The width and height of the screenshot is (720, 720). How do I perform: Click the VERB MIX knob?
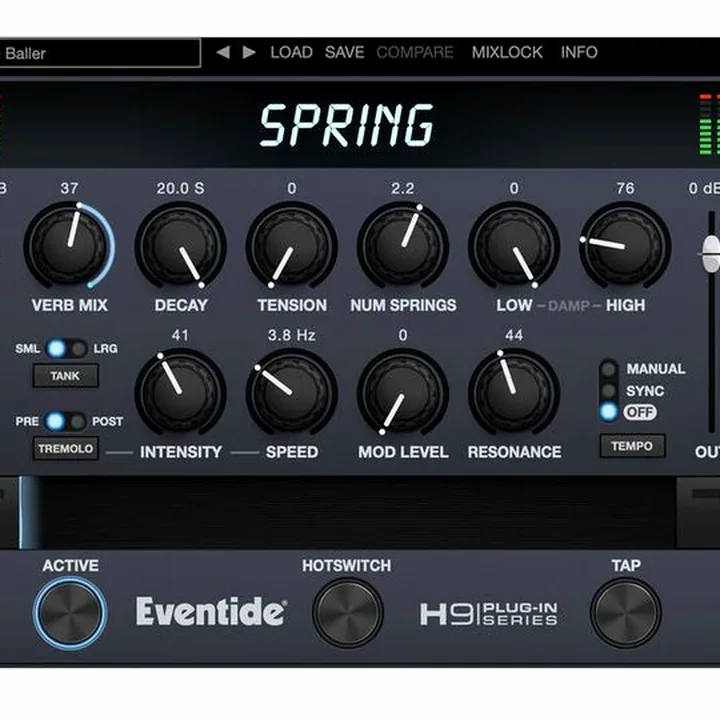tap(69, 246)
